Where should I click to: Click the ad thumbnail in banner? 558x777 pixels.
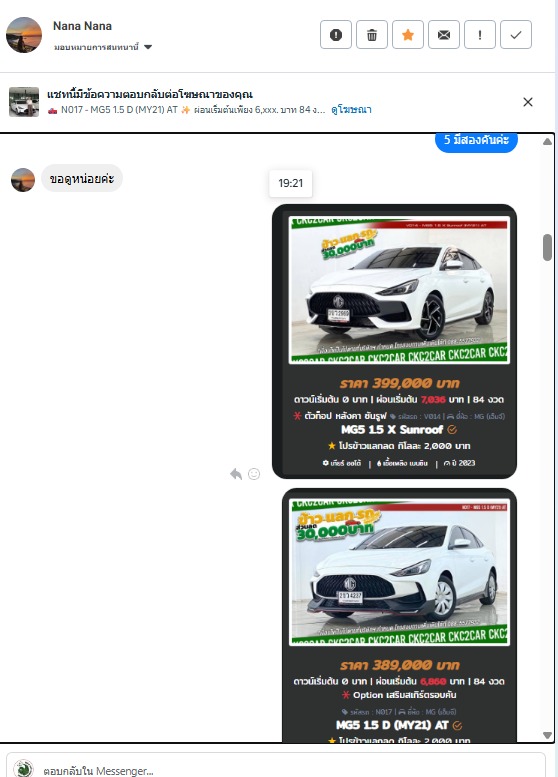[24, 102]
